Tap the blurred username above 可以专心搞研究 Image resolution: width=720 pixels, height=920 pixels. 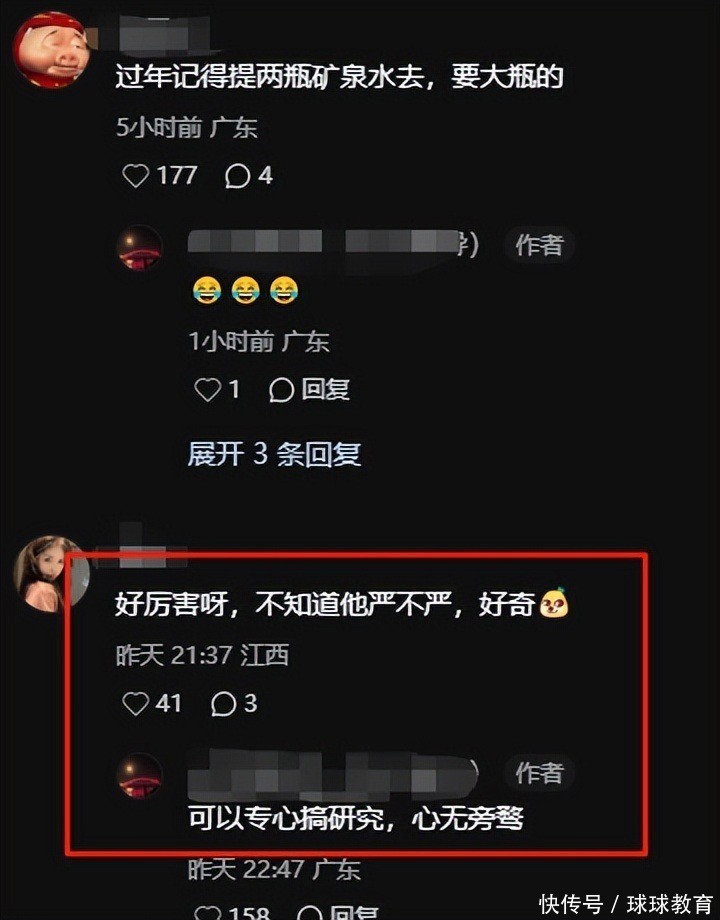[x=333, y=773]
